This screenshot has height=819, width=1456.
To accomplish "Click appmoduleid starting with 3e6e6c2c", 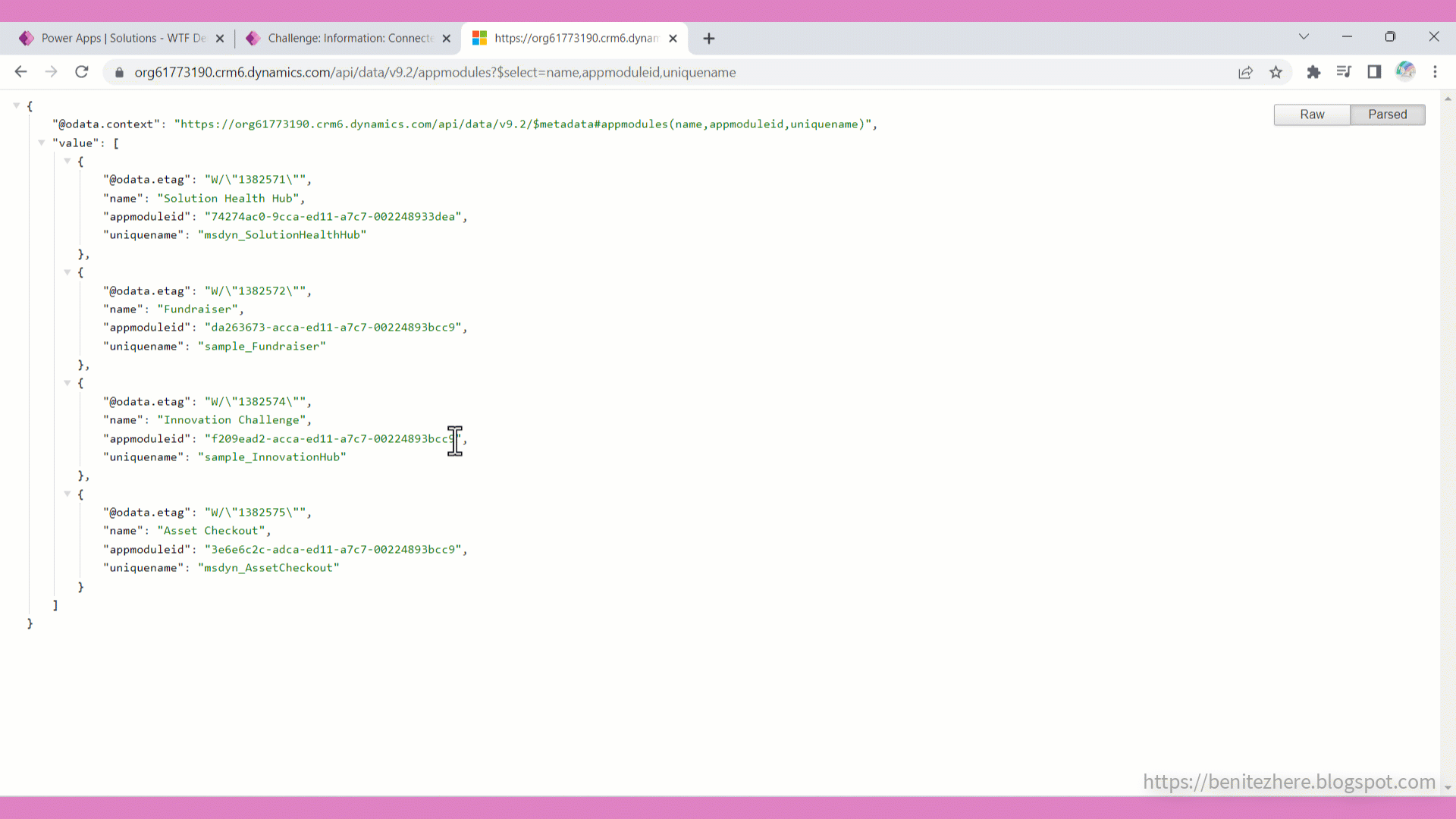I will (333, 550).
